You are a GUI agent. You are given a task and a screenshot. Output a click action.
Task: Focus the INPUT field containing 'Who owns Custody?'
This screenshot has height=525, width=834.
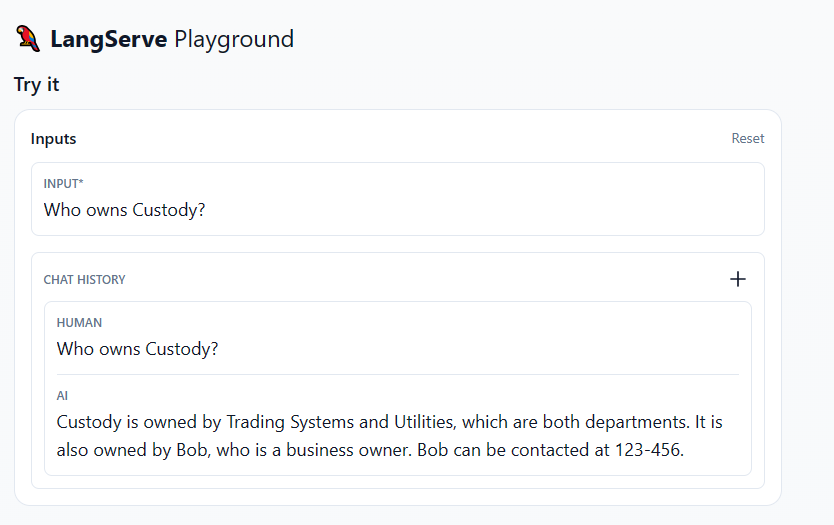point(397,210)
